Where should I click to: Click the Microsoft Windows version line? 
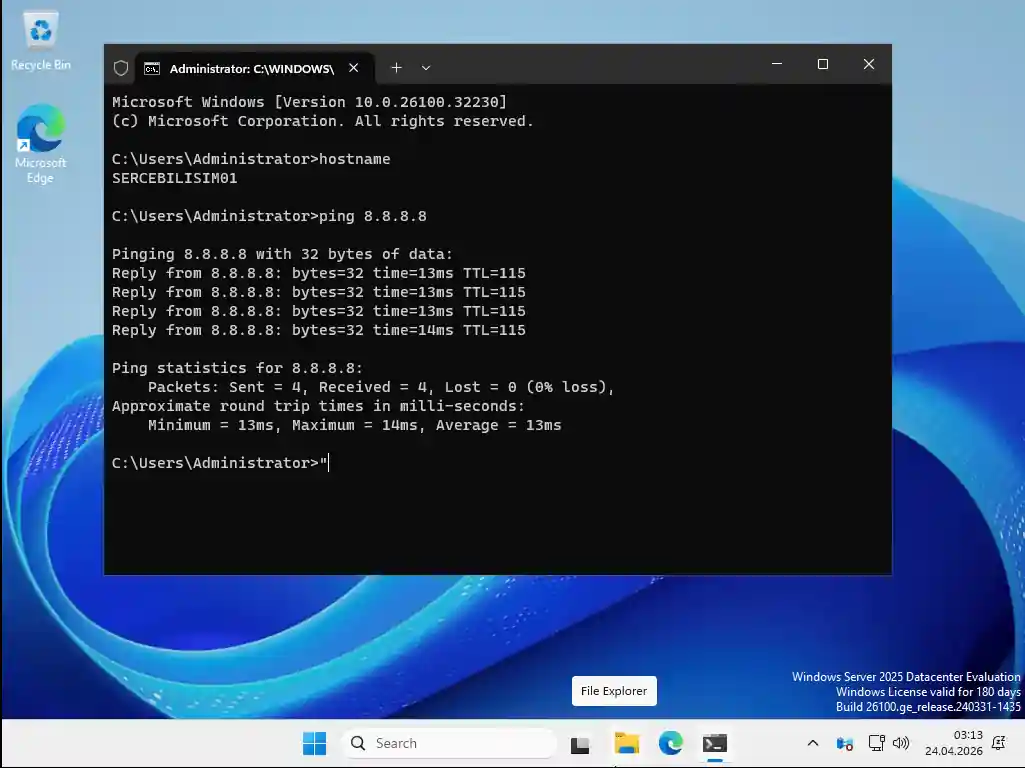(x=309, y=102)
